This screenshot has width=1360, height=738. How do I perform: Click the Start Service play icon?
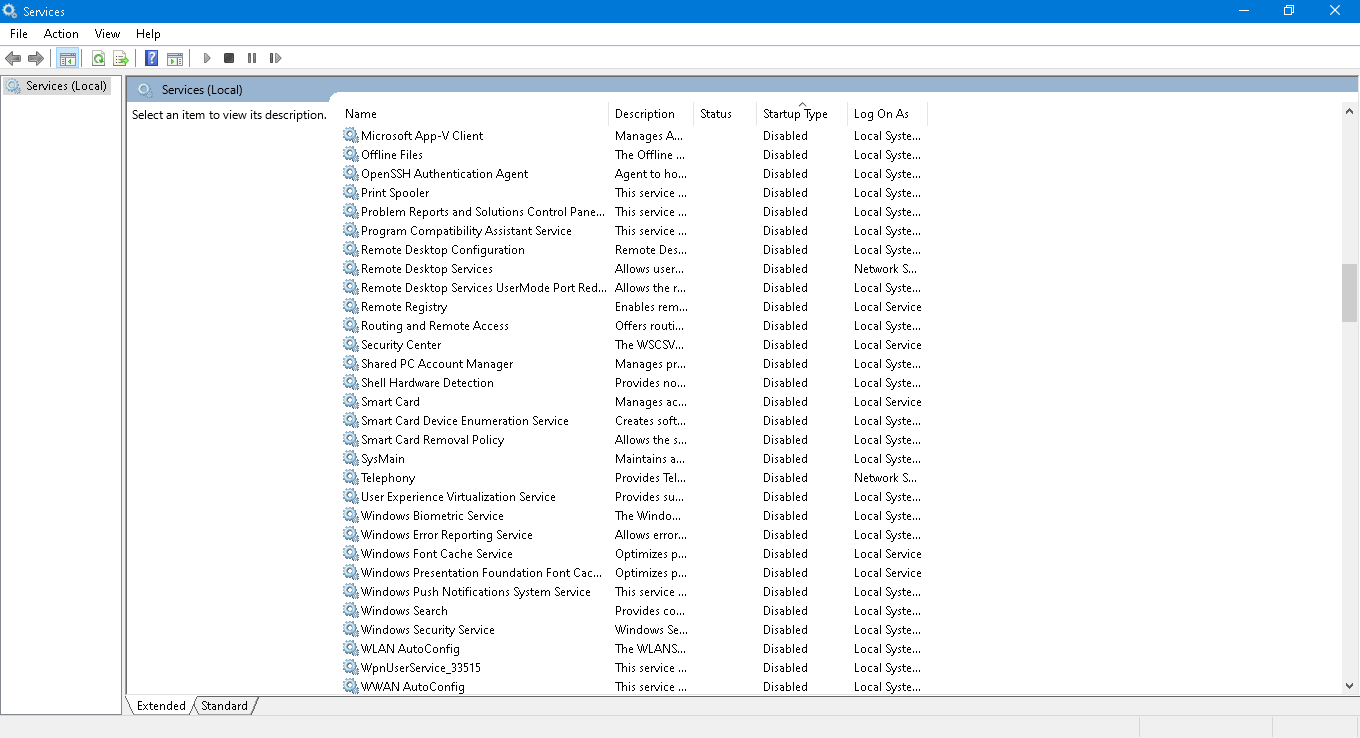pos(207,58)
